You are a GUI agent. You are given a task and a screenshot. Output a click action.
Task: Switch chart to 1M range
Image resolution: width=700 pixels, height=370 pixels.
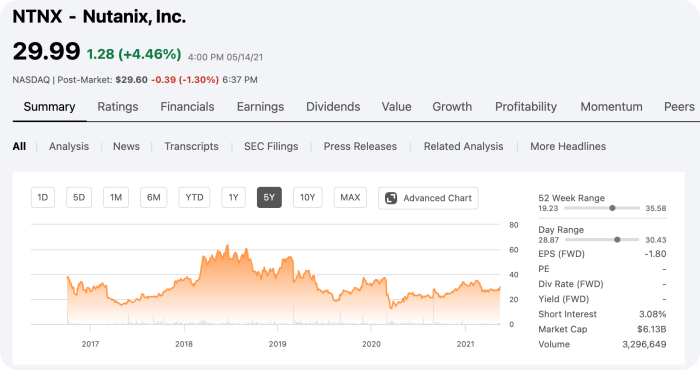[116, 198]
